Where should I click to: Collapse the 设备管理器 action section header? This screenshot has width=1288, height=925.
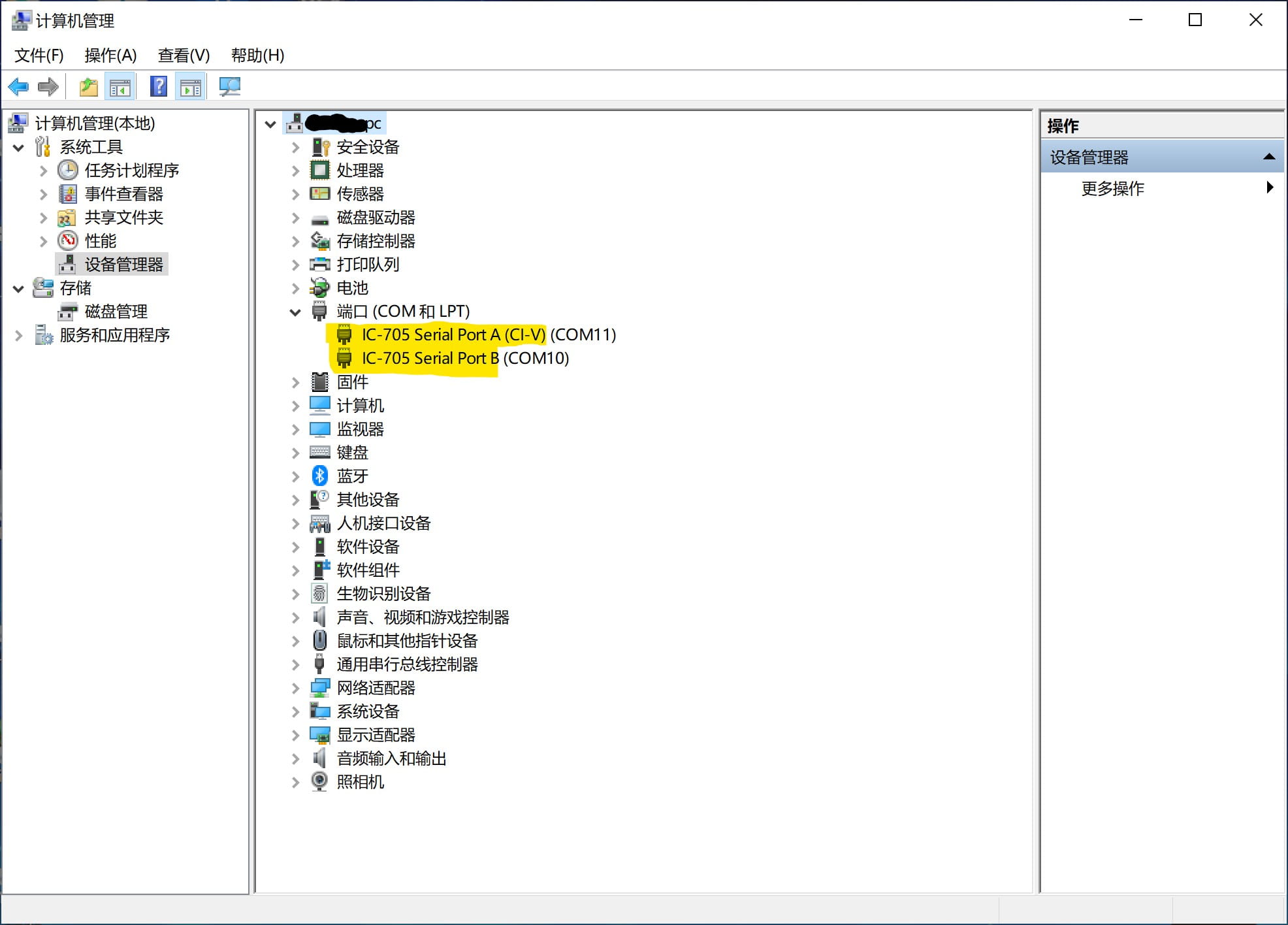pos(1268,157)
